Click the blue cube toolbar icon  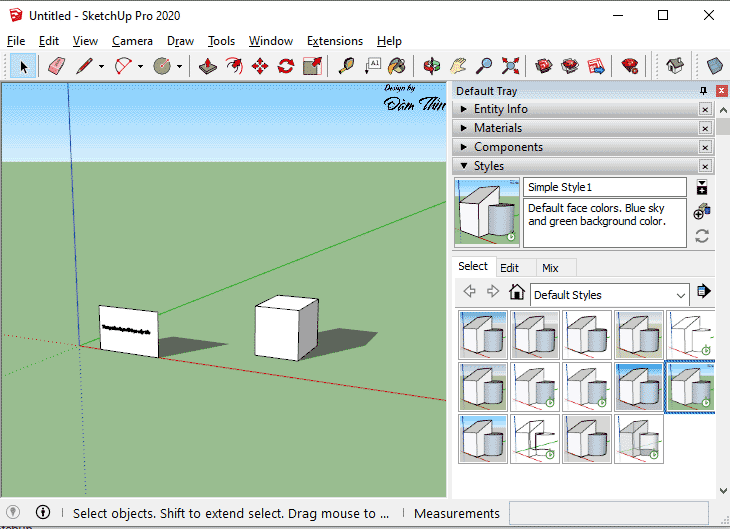[x=715, y=66]
